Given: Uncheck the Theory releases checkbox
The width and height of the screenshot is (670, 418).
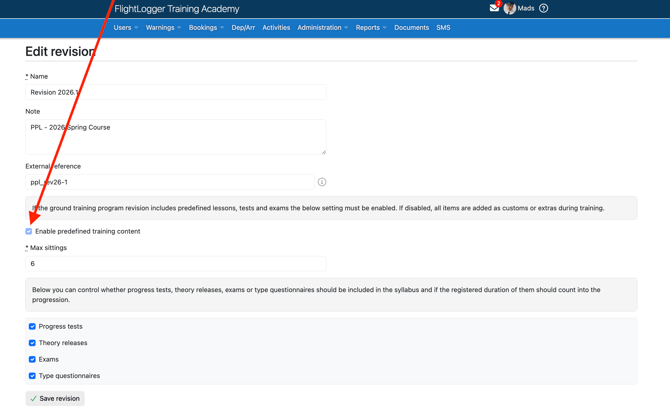Looking at the screenshot, I should pos(32,343).
